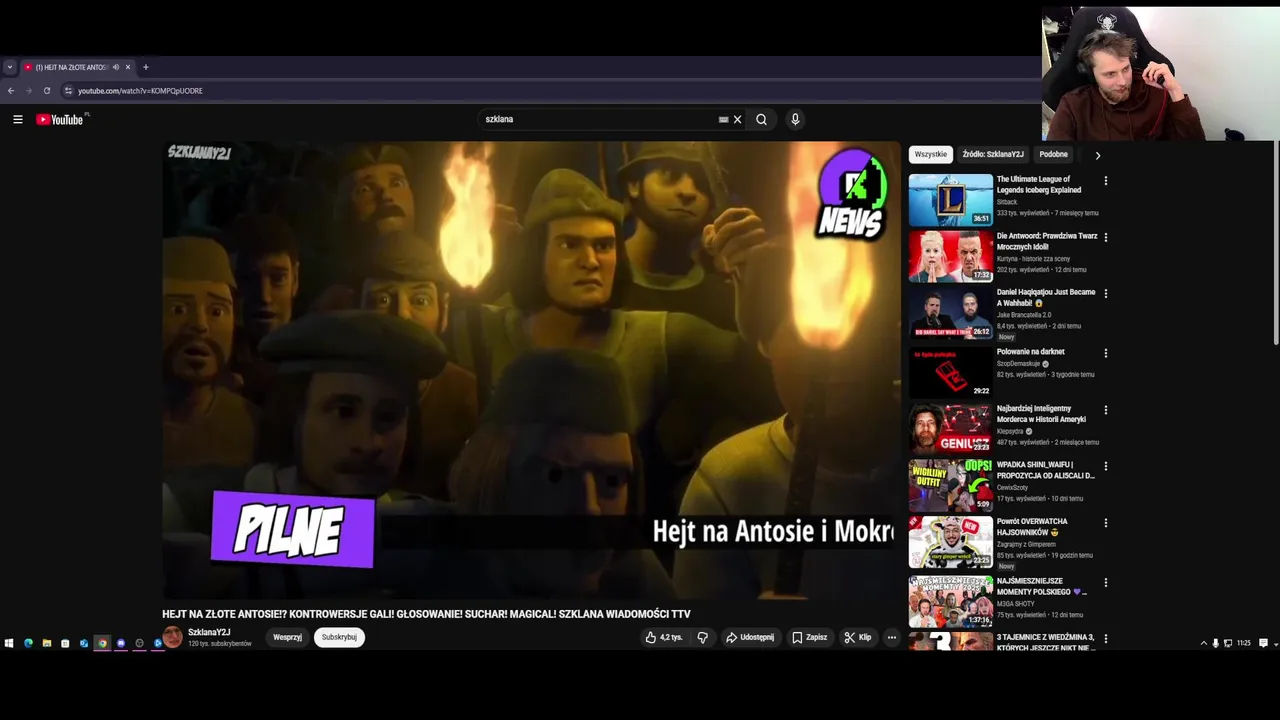Select the Wszystkie filter chip
Viewport: 1280px width, 720px height.
930,154
